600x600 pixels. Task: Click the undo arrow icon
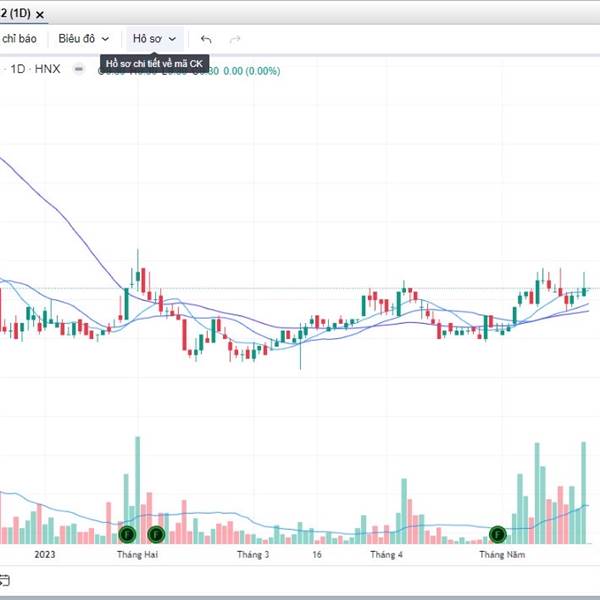[206, 39]
